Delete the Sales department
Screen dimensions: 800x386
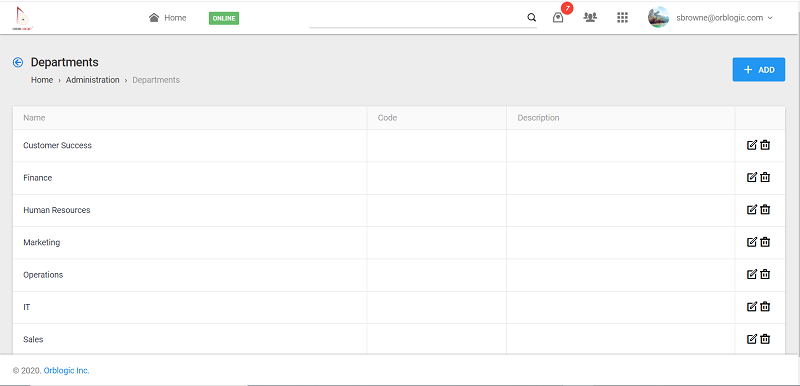[765, 339]
